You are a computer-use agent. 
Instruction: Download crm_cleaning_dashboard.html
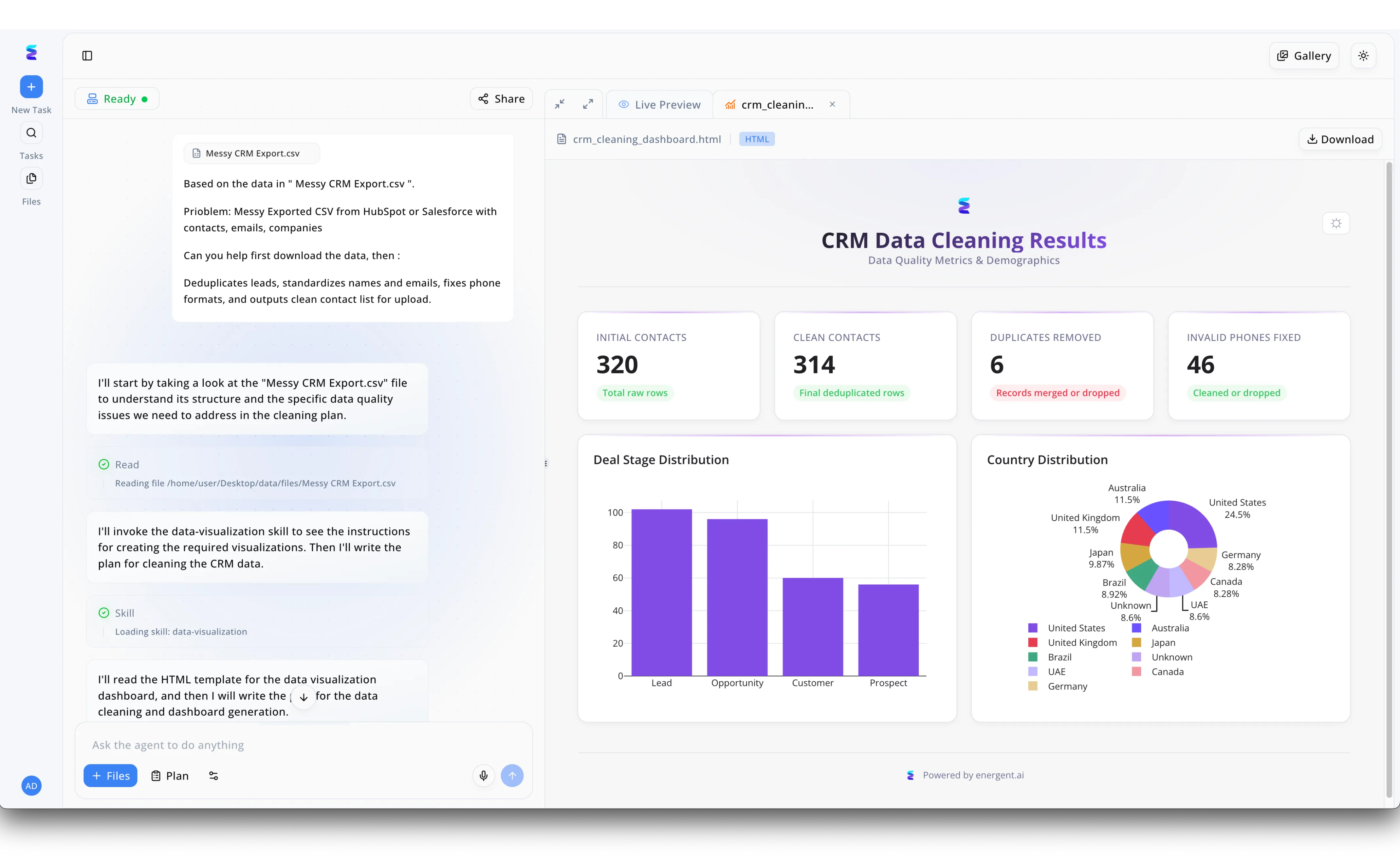(x=1340, y=139)
